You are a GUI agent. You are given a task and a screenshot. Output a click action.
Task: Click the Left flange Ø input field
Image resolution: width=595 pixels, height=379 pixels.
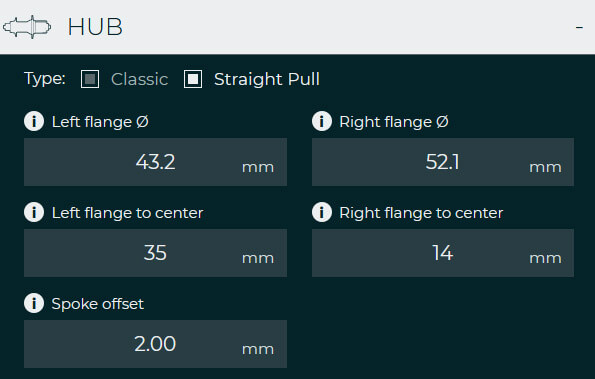click(155, 162)
